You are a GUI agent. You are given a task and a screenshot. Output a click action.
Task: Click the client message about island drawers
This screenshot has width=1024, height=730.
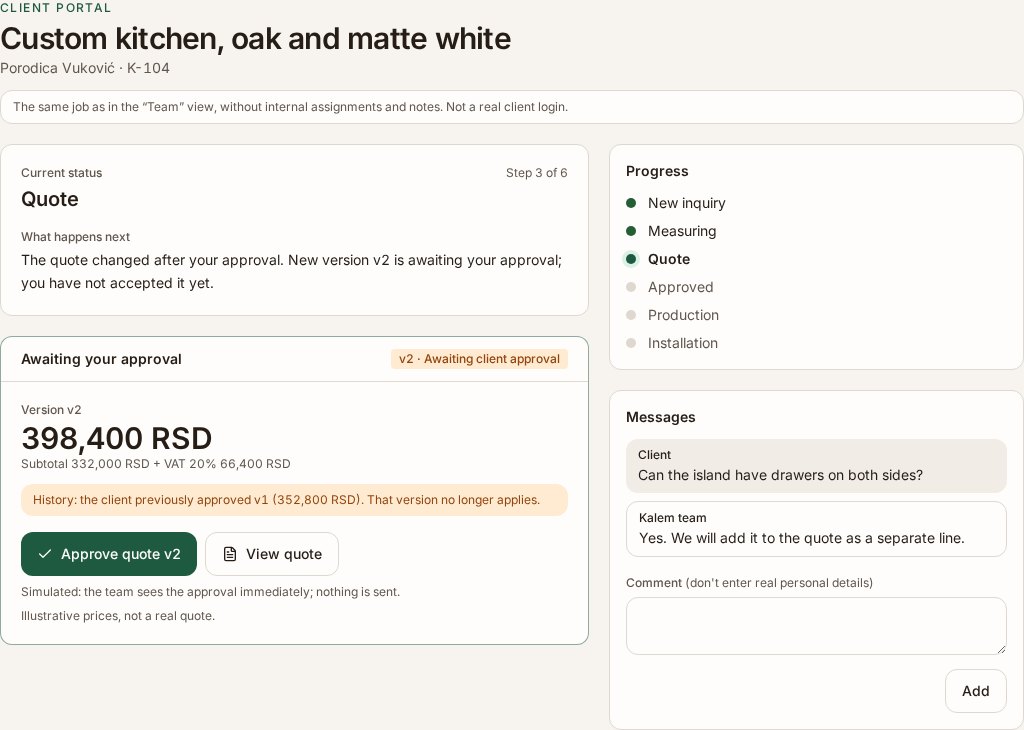point(816,466)
